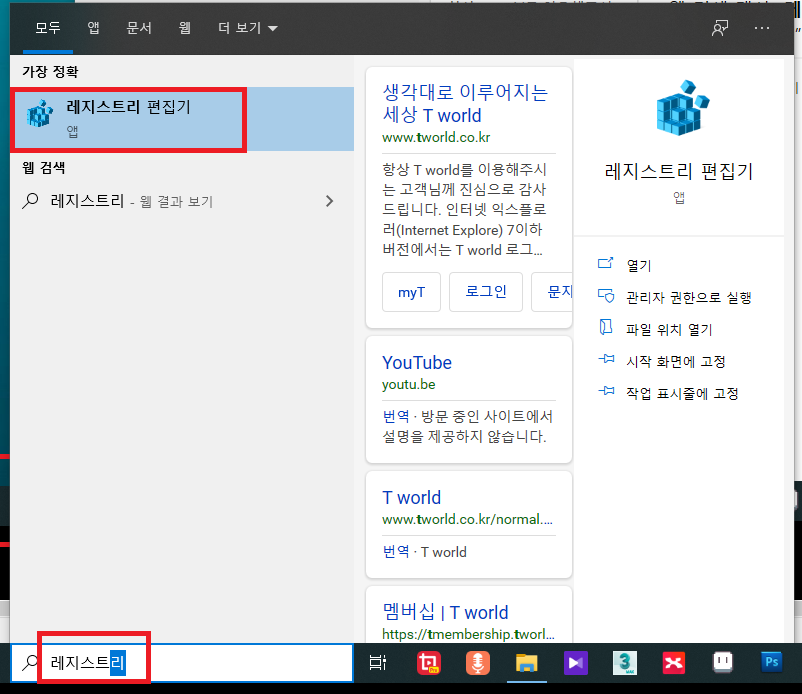This screenshot has height=694, width=802.
Task: Choose 열기 in the details pane
Action: click(x=639, y=265)
